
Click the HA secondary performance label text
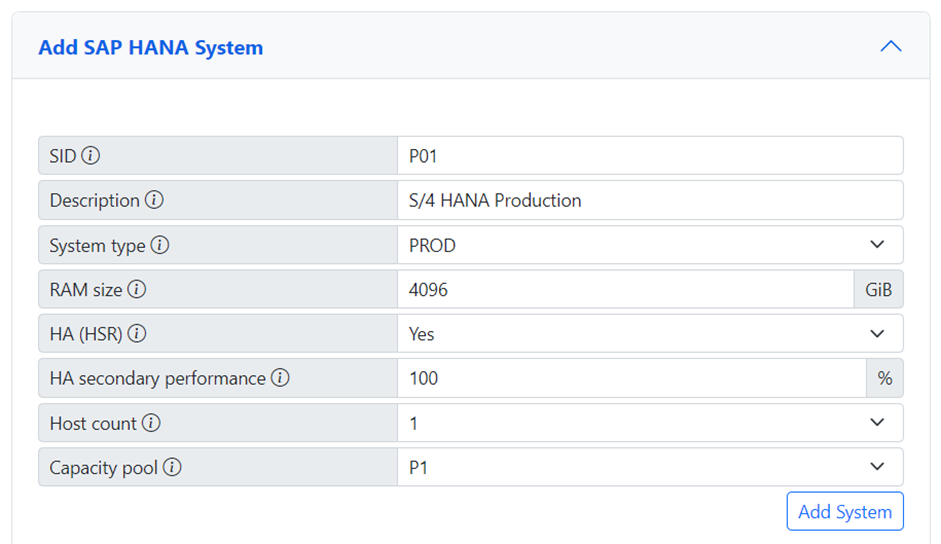[x=158, y=378]
